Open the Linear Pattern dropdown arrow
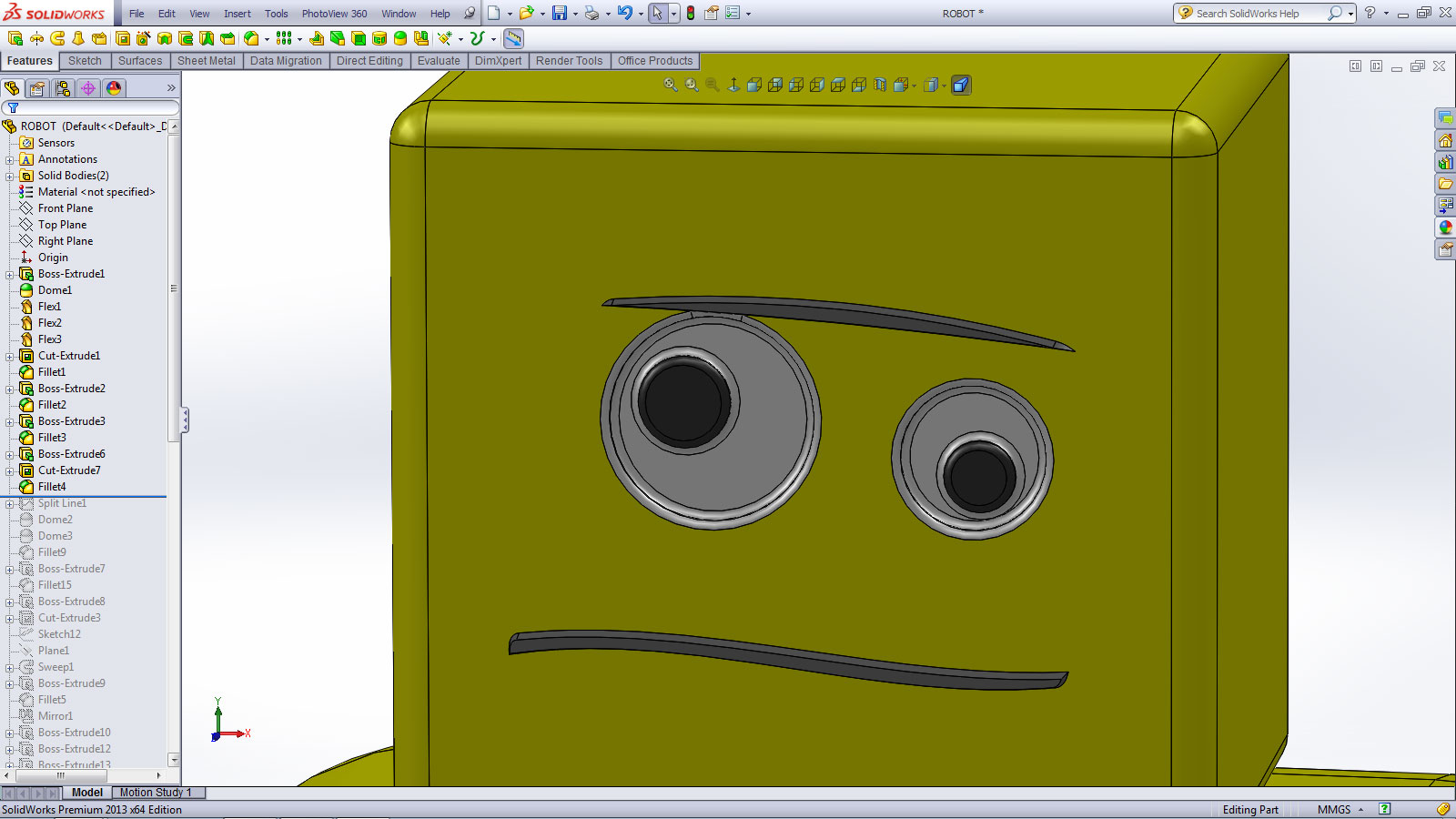 coord(299,39)
